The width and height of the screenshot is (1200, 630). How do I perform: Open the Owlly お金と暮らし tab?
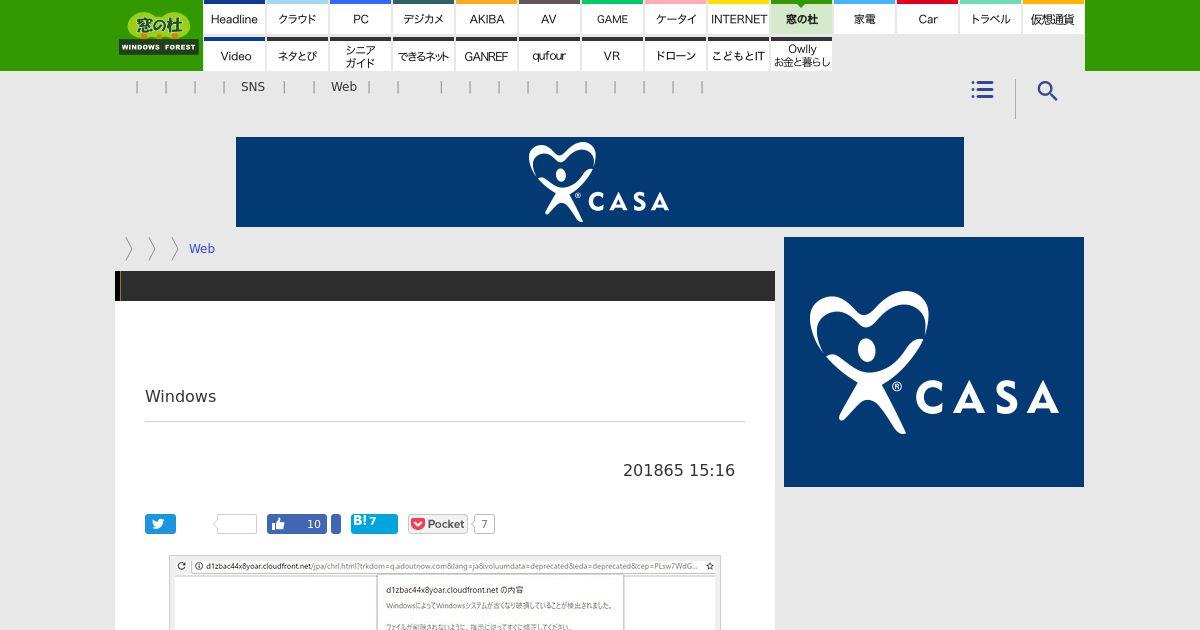(801, 55)
